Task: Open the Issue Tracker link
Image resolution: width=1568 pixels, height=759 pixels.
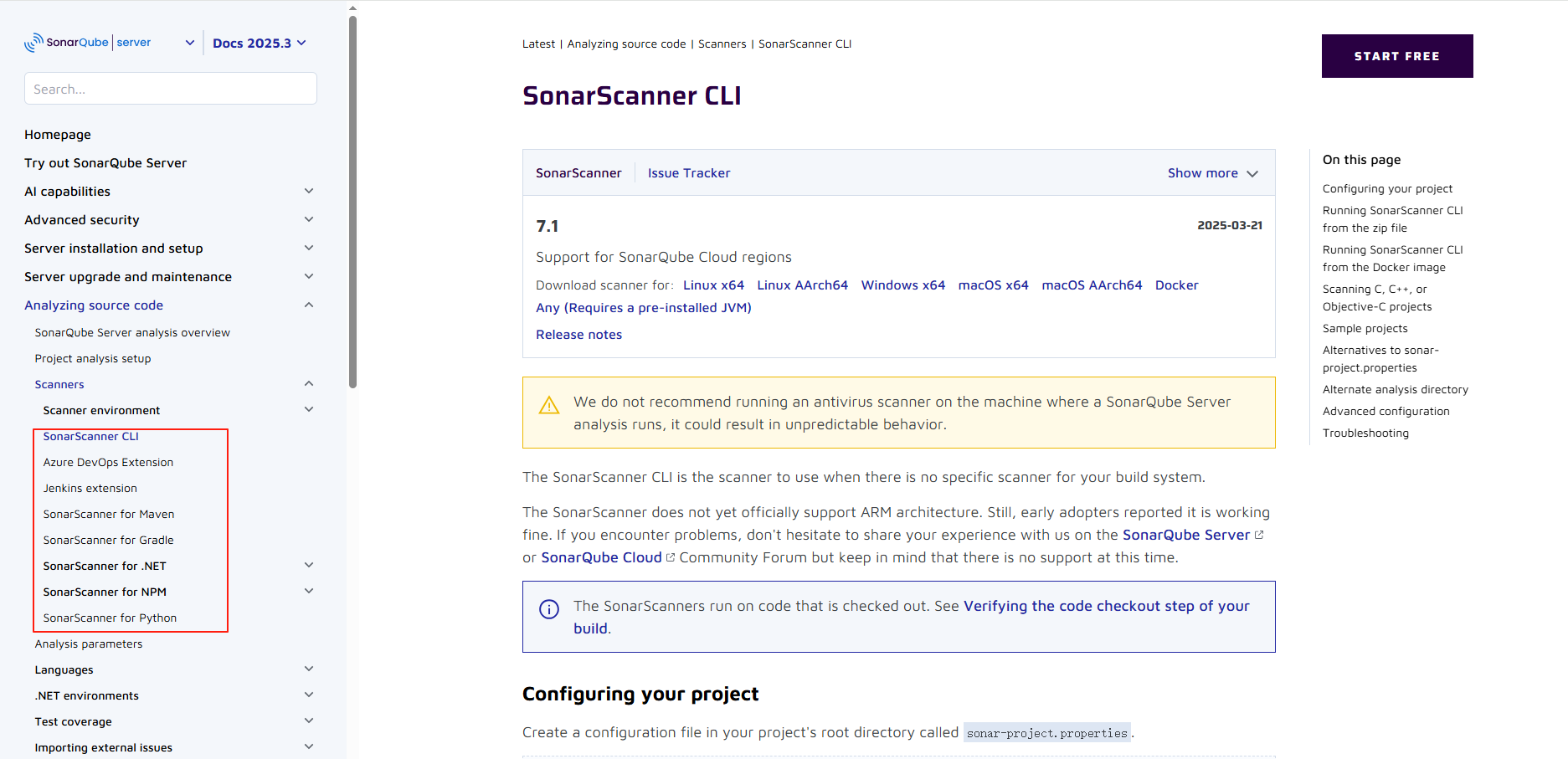Action: (x=689, y=173)
